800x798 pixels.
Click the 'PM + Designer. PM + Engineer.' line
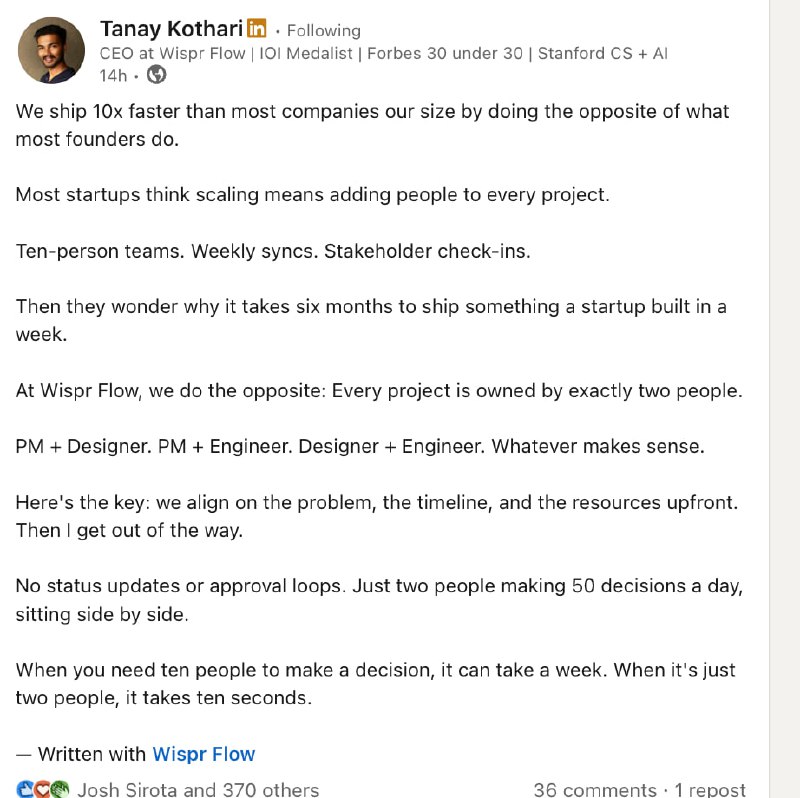pos(360,446)
